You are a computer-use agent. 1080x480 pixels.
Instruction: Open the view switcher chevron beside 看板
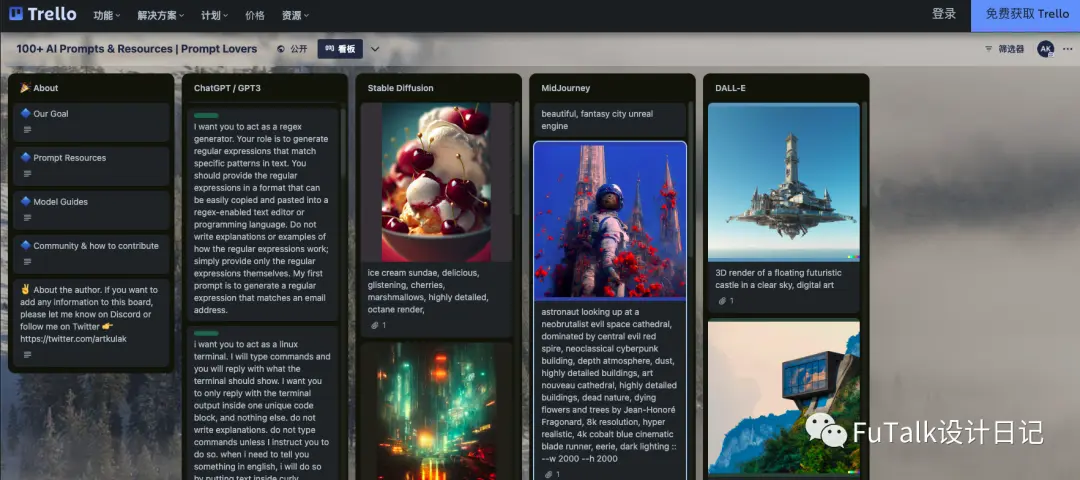[x=375, y=49]
